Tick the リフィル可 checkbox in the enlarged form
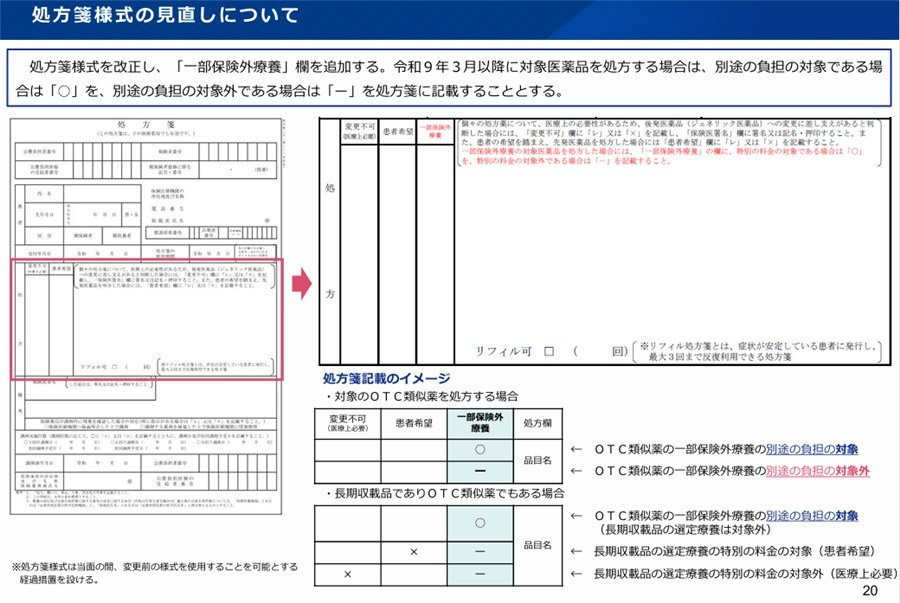Screen dimensions: 900x603 click(x=549, y=351)
